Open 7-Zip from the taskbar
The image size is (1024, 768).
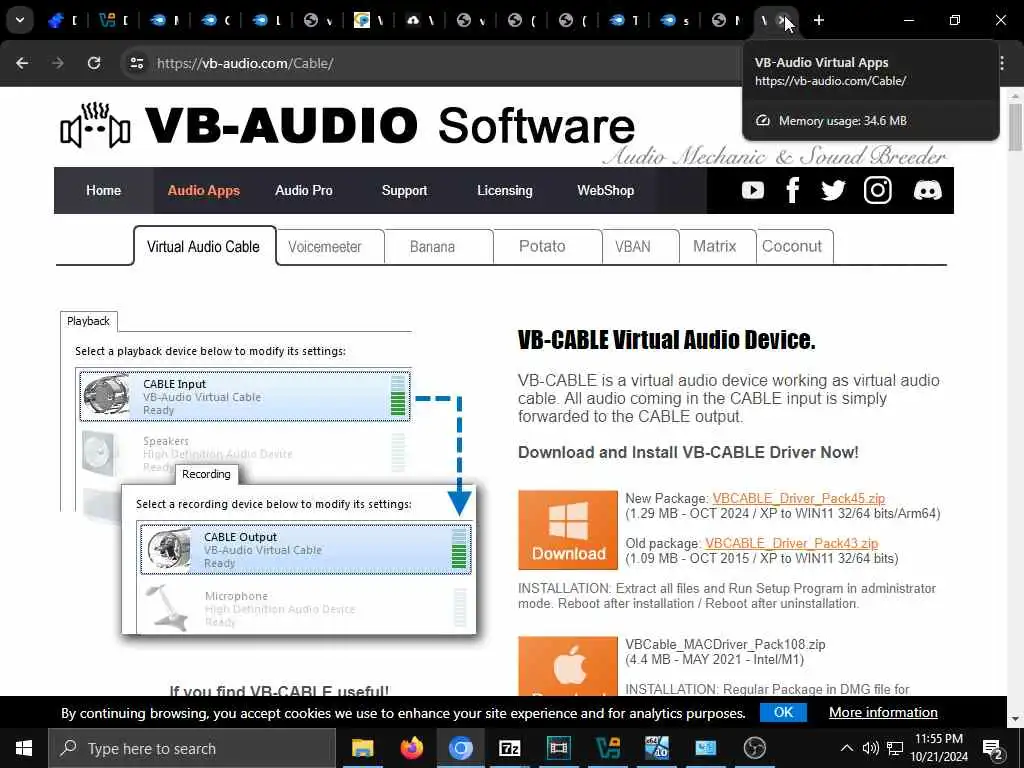509,748
